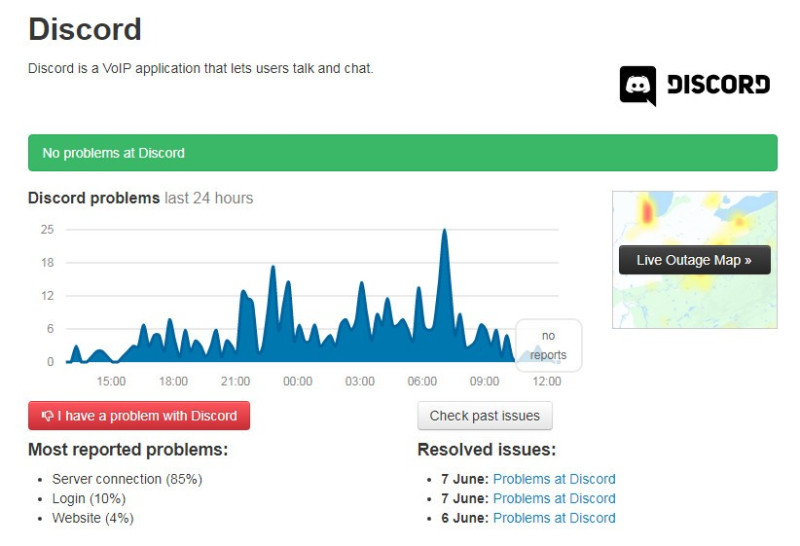Click I have a problem with Discord
This screenshot has width=800, height=546.
[139, 415]
